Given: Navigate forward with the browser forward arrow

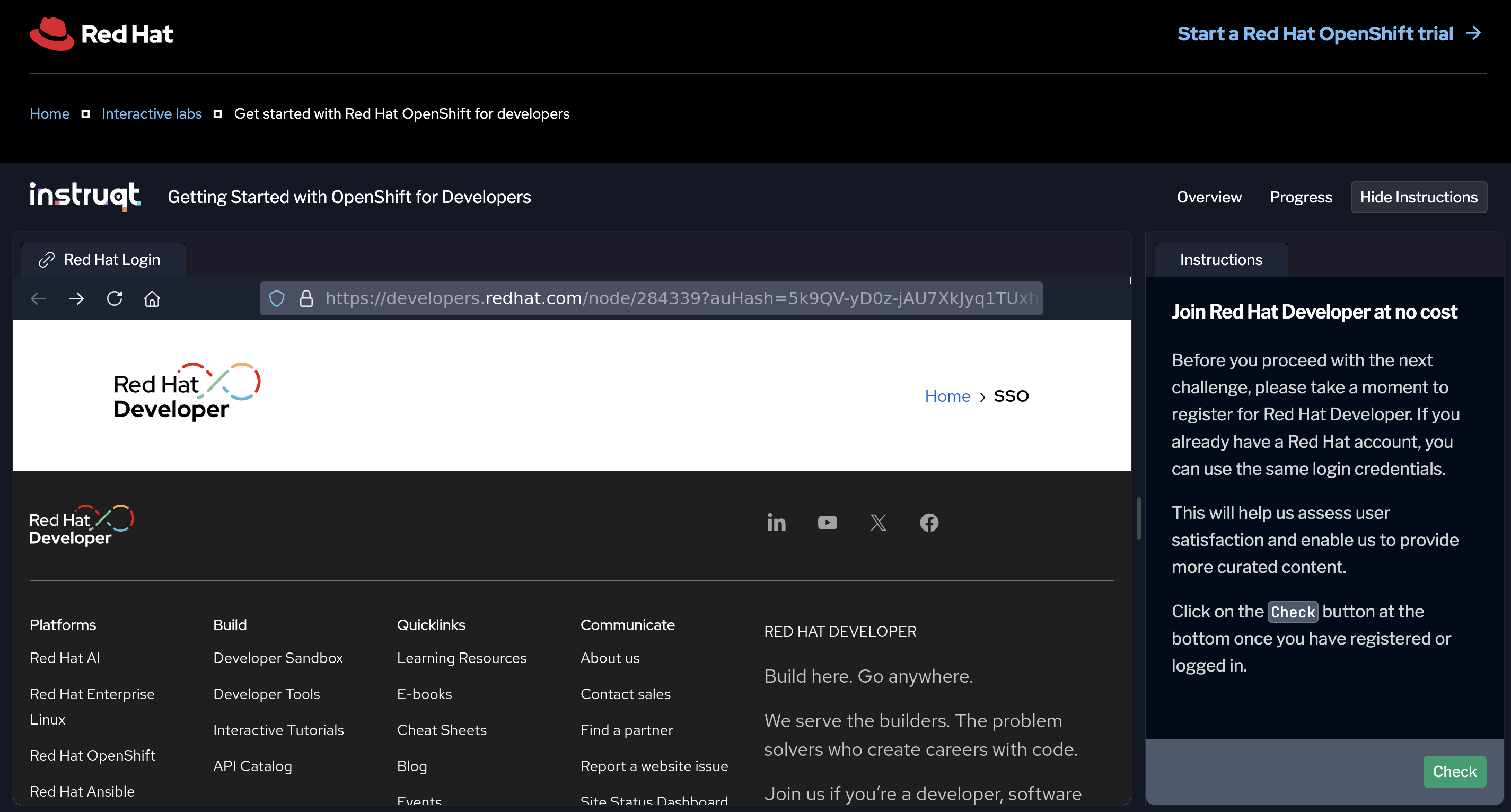Looking at the screenshot, I should pos(76,298).
